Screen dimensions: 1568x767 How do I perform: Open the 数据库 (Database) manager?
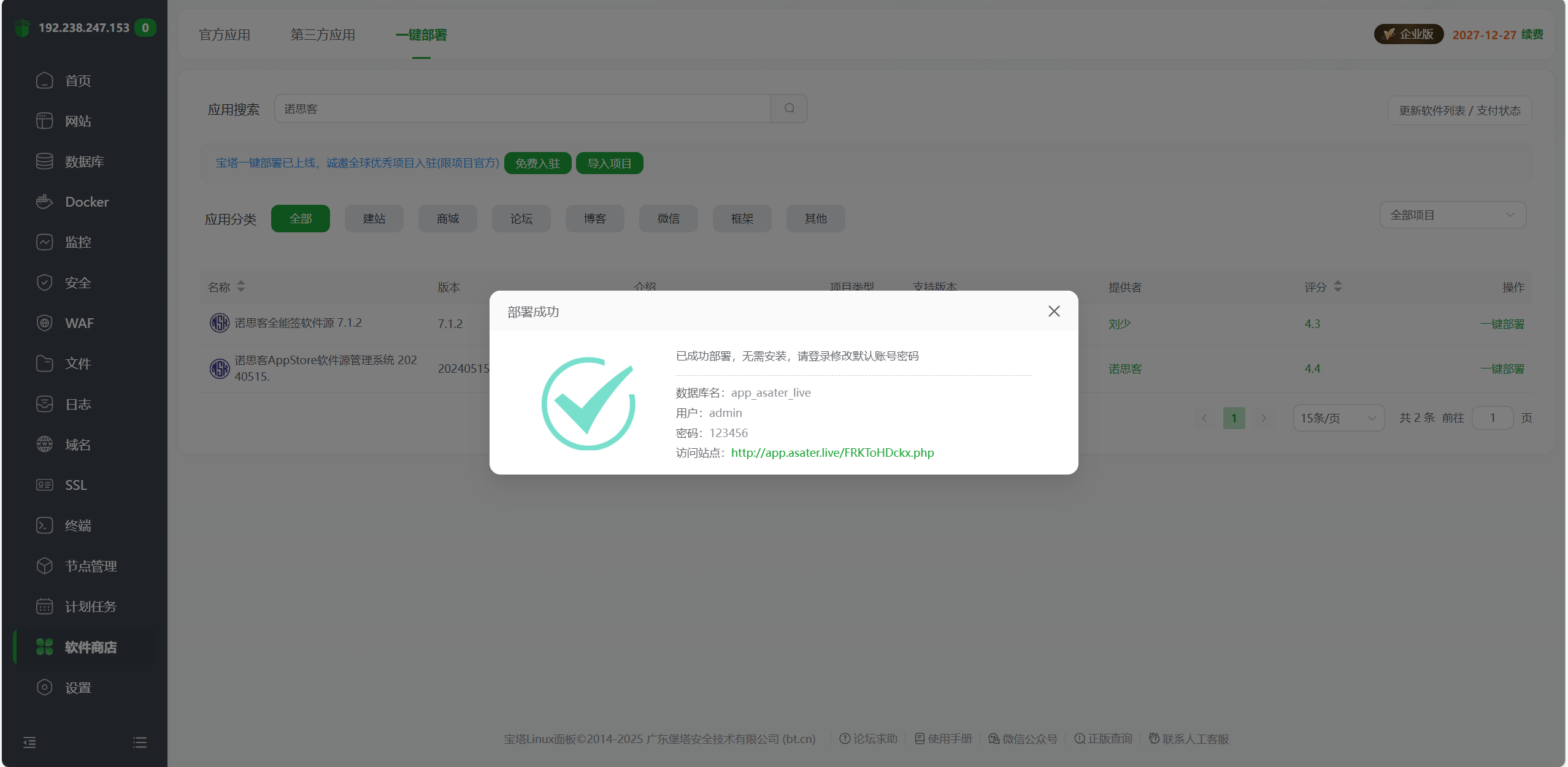click(x=82, y=161)
